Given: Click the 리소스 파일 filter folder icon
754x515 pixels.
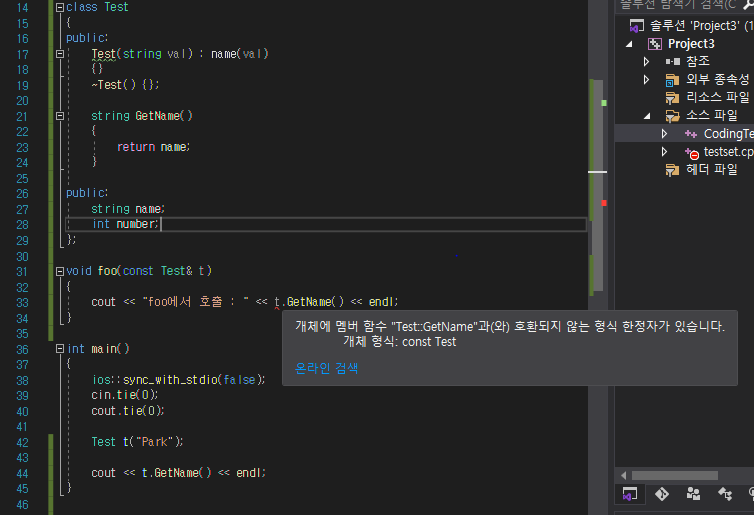Looking at the screenshot, I should 672,98.
